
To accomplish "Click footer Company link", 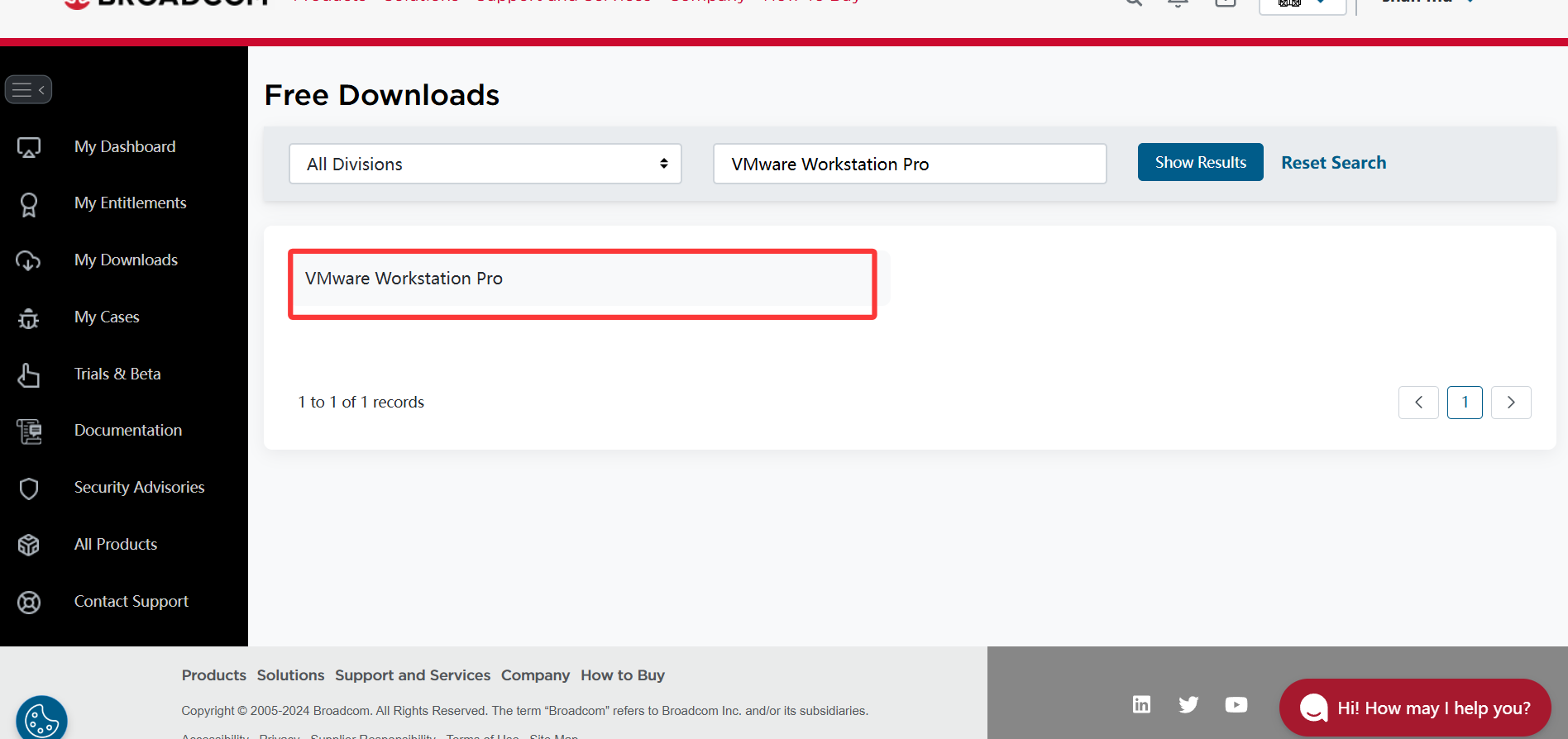I will (x=535, y=675).
